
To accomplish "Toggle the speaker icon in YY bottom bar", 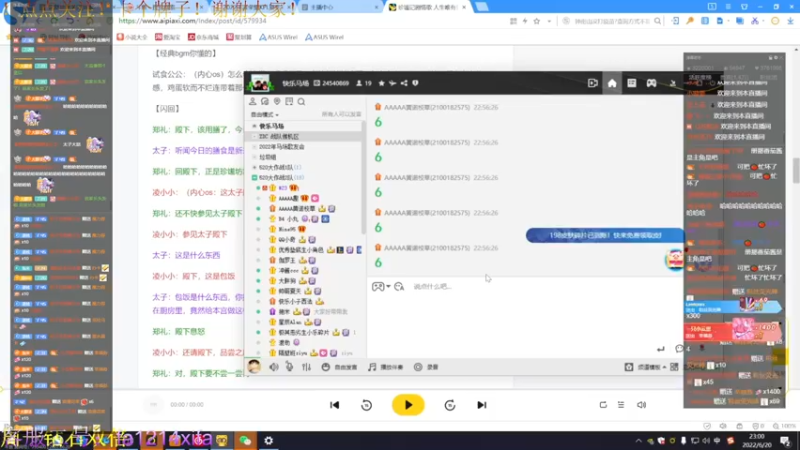I will coord(274,367).
